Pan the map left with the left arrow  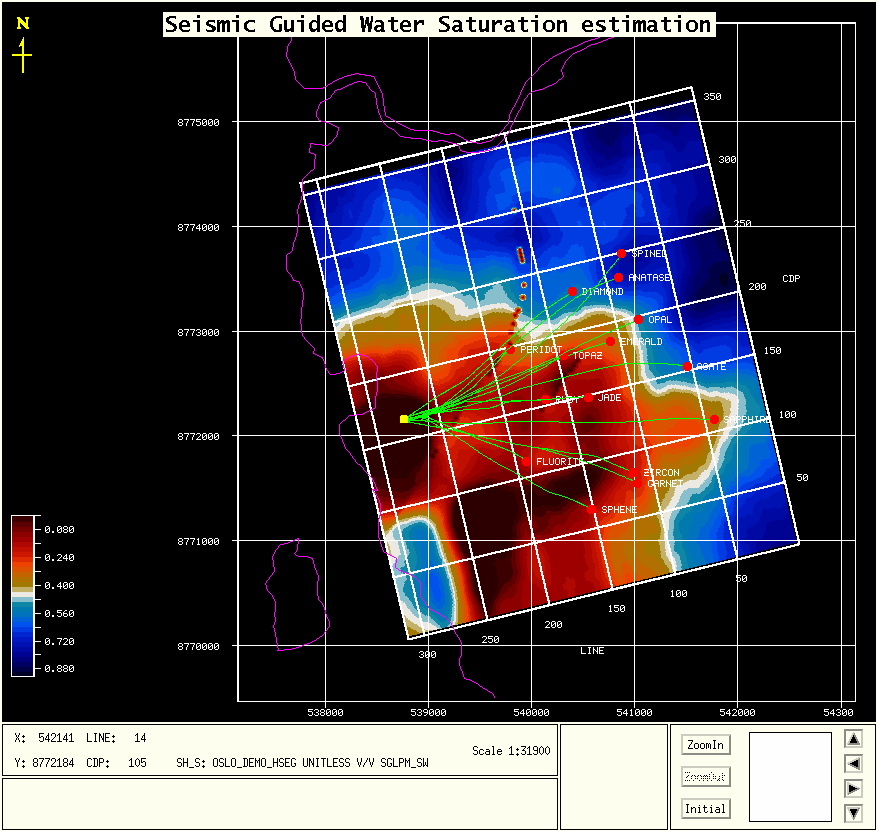(x=853, y=763)
